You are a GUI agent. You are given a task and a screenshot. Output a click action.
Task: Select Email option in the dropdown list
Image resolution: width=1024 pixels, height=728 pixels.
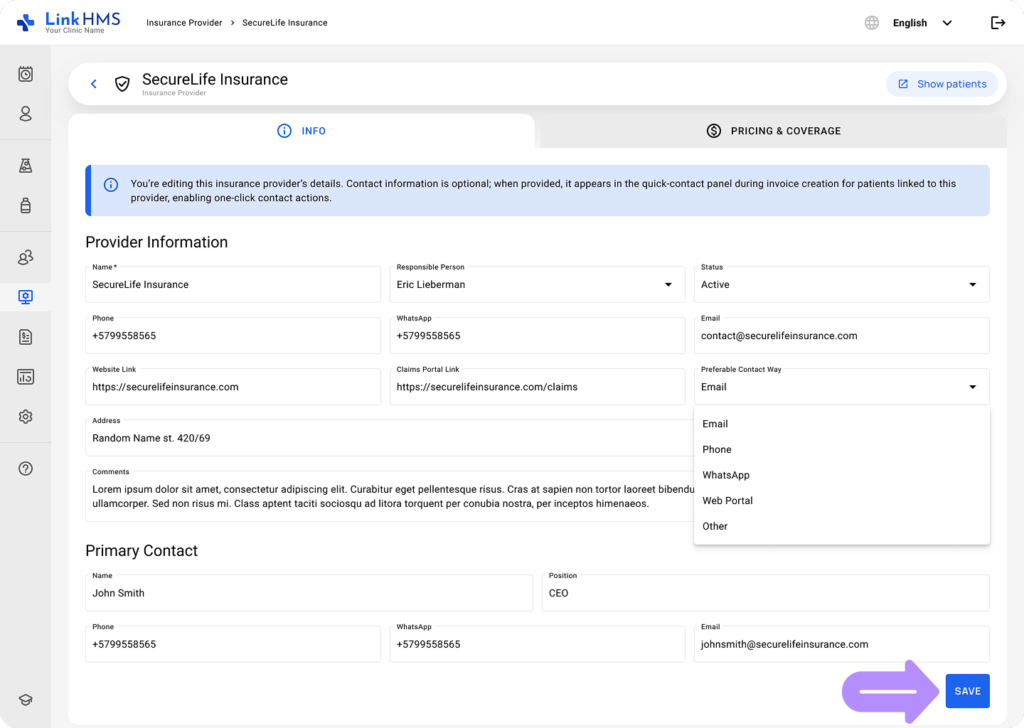841,424
